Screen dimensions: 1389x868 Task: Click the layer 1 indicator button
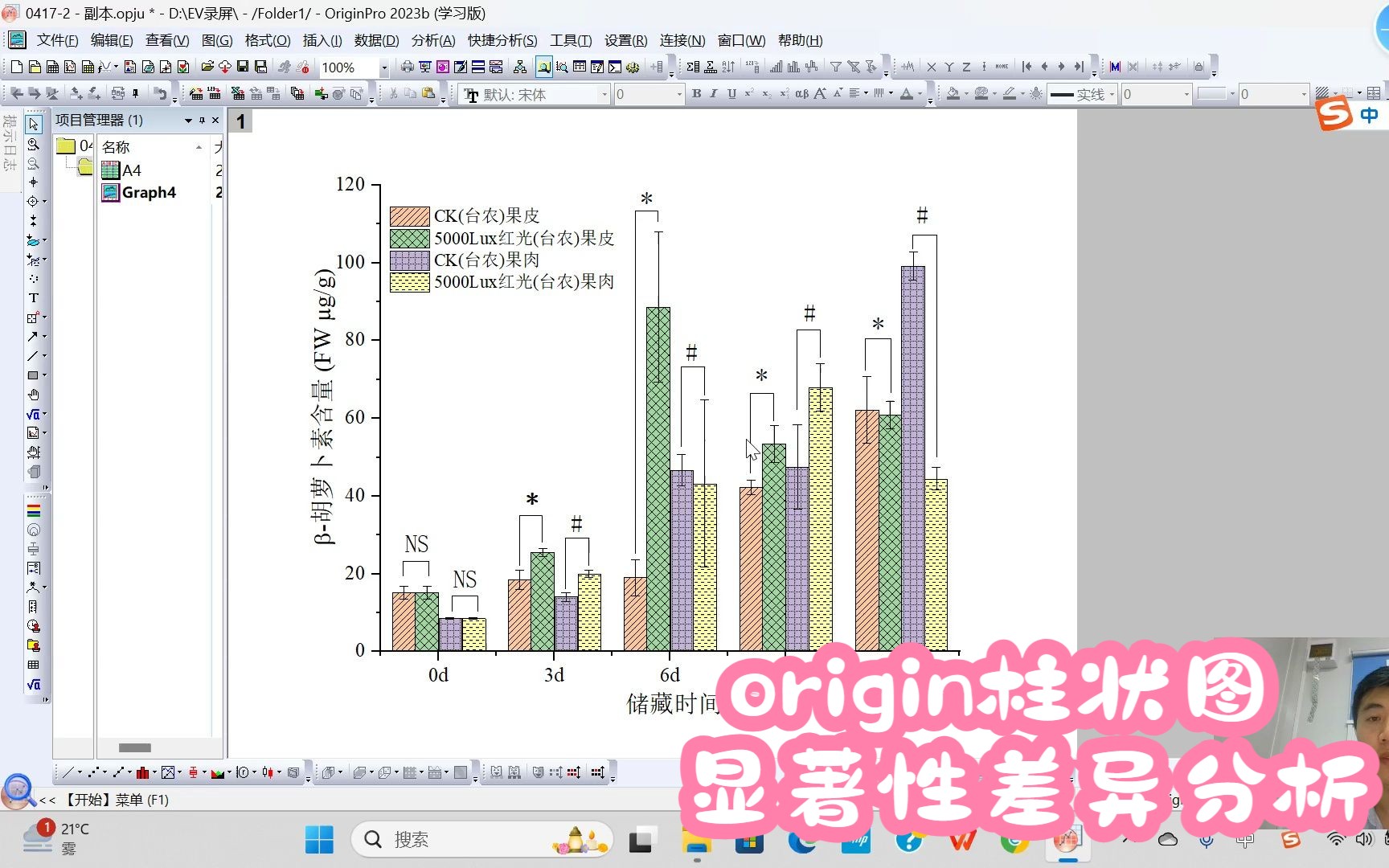(x=240, y=121)
